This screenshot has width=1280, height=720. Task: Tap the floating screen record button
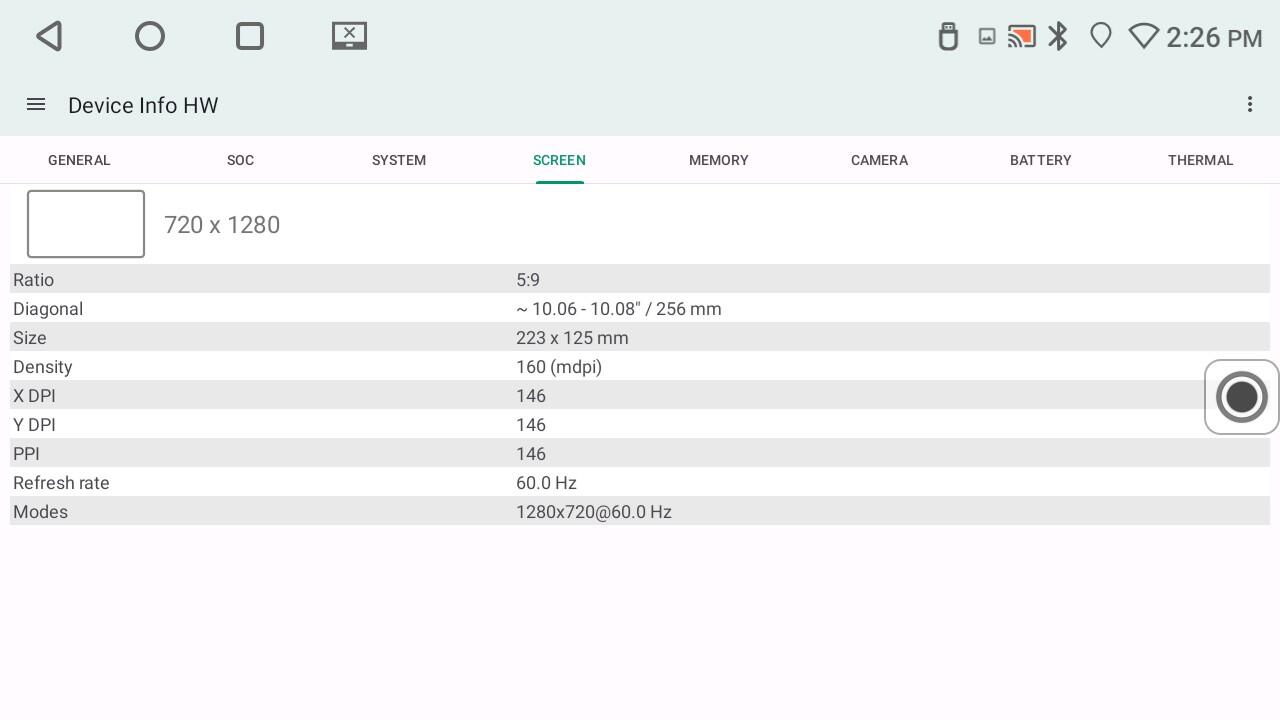click(x=1241, y=397)
